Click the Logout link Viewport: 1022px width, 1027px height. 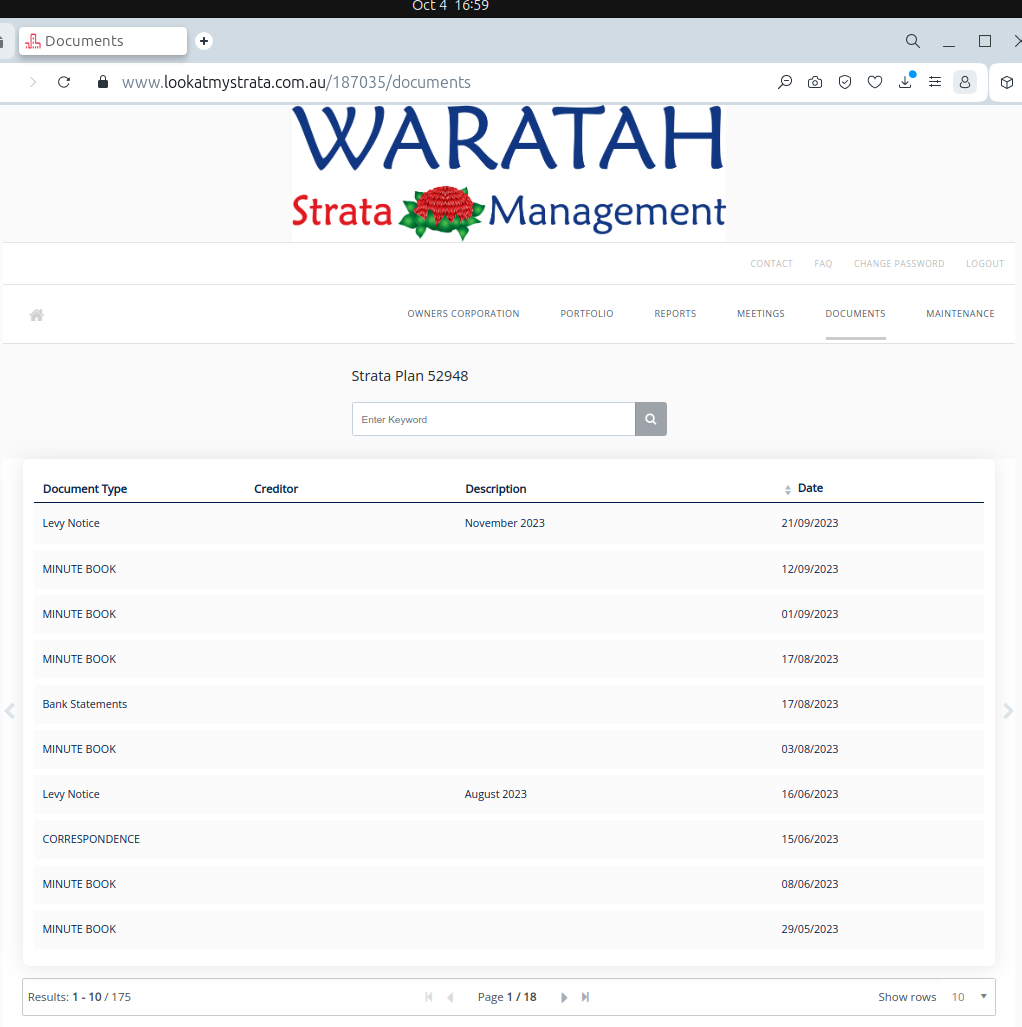click(984, 264)
